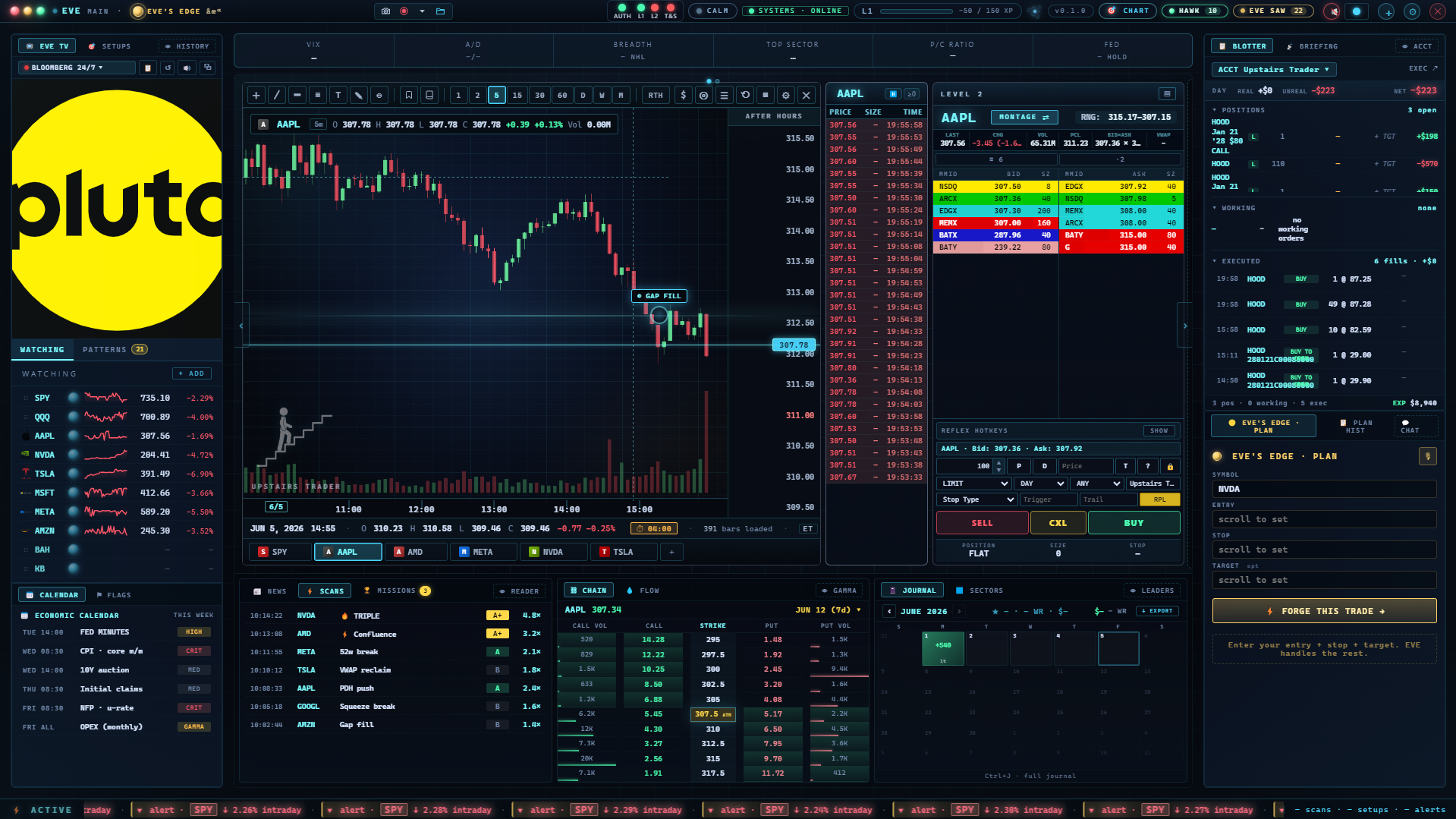1456x819 pixels.
Task: Select the 1 minute timeframe
Action: coord(458,96)
